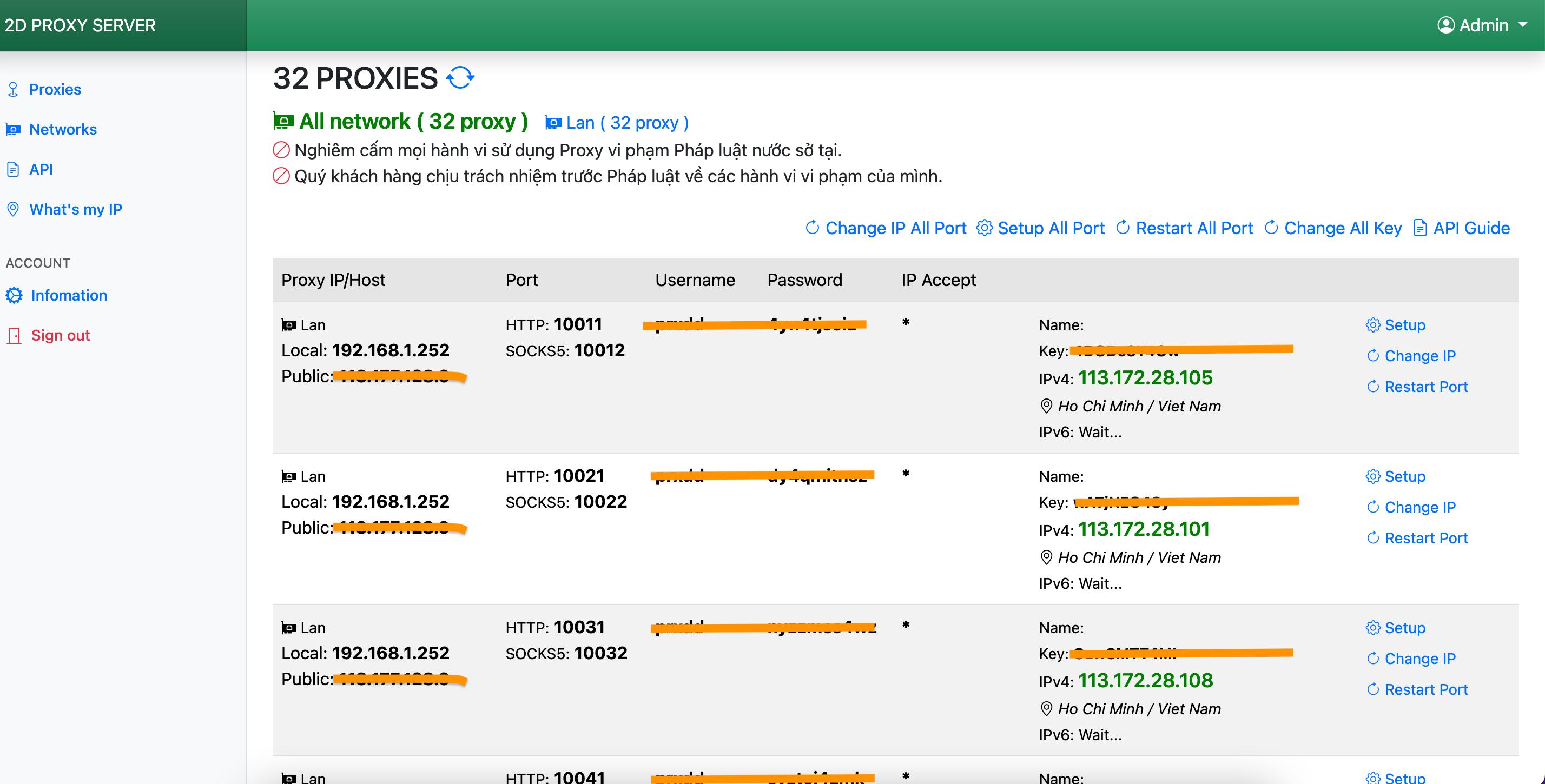Click the gear icon next to Infomation

click(15, 296)
